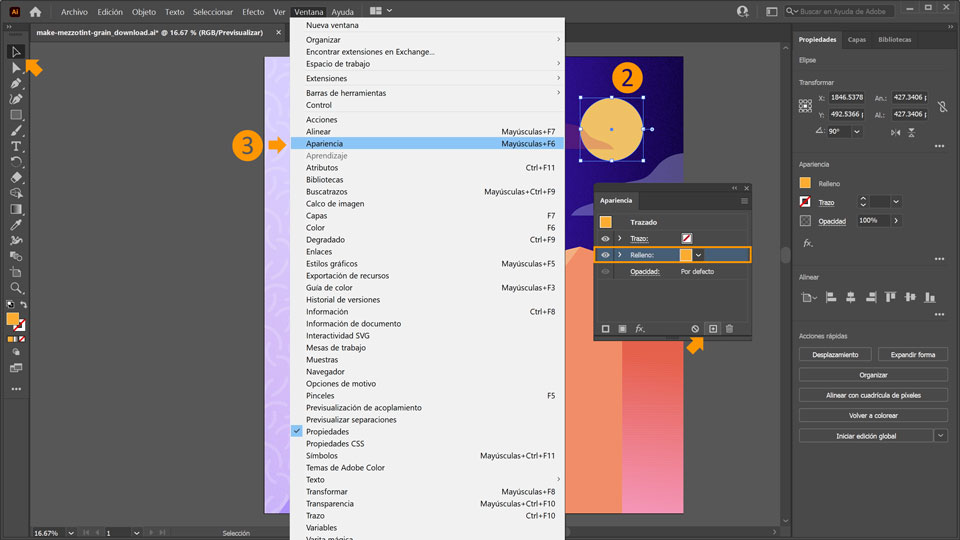Select the Selection tool arrow

point(16,52)
